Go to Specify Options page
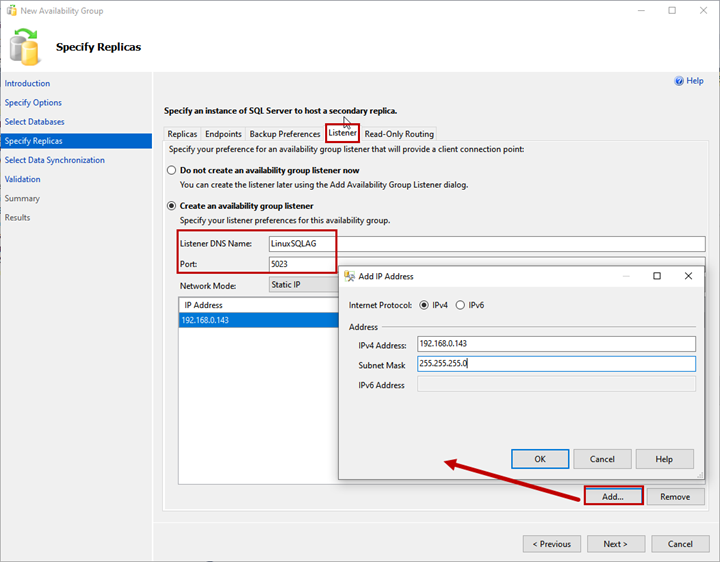The image size is (720, 562). tap(33, 103)
